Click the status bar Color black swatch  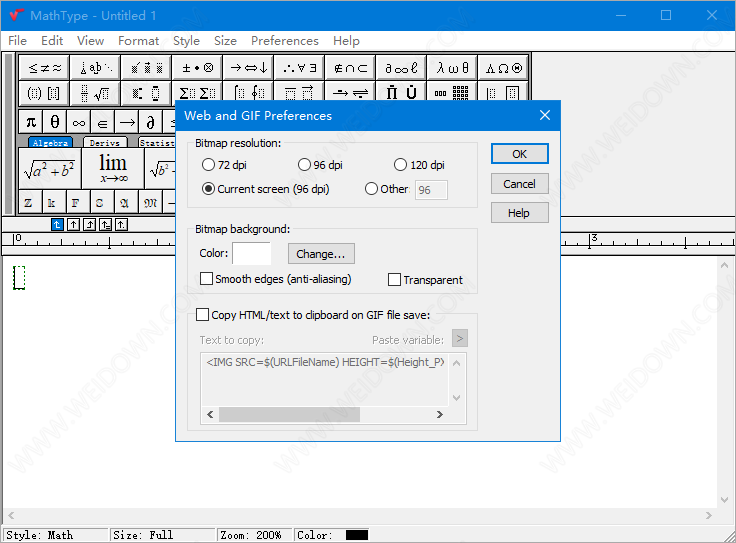click(x=357, y=535)
